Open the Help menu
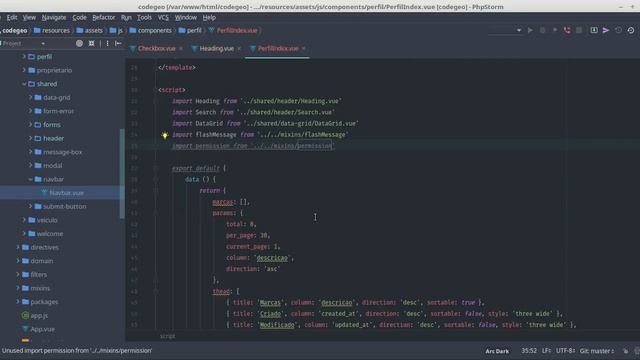Screen dimensions: 640x360 (x=209, y=18)
